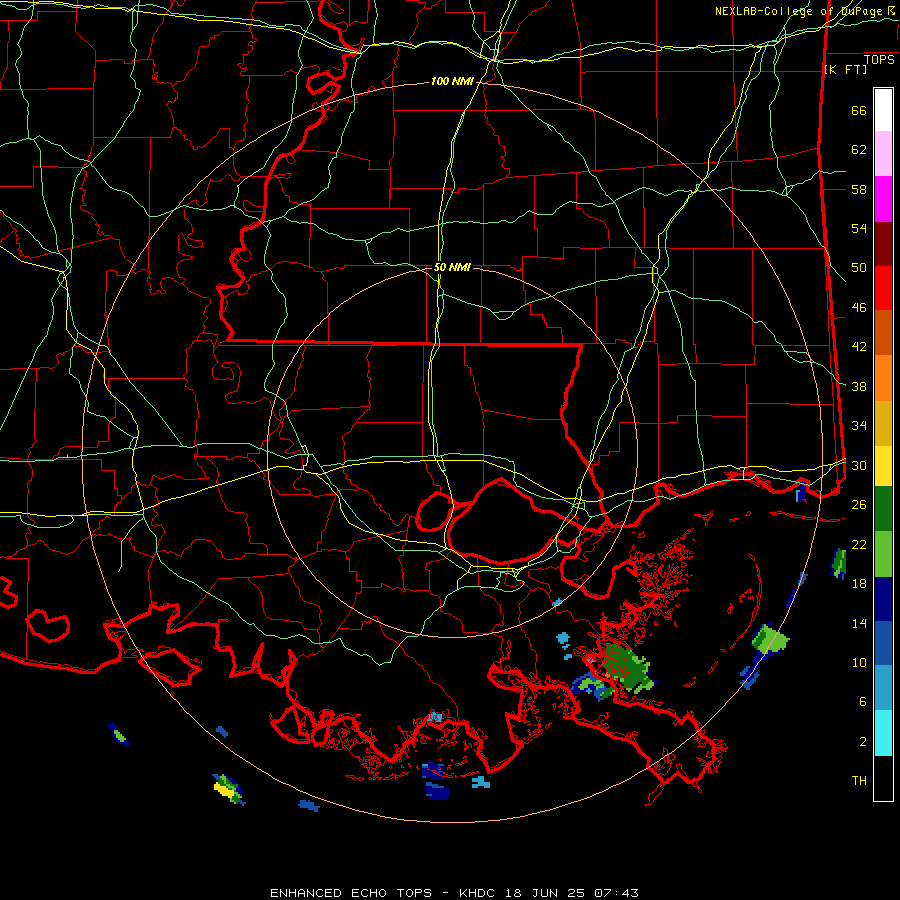Screen dimensions: 900x900
Task: Pick the navy blue legend band
Action: (883, 599)
